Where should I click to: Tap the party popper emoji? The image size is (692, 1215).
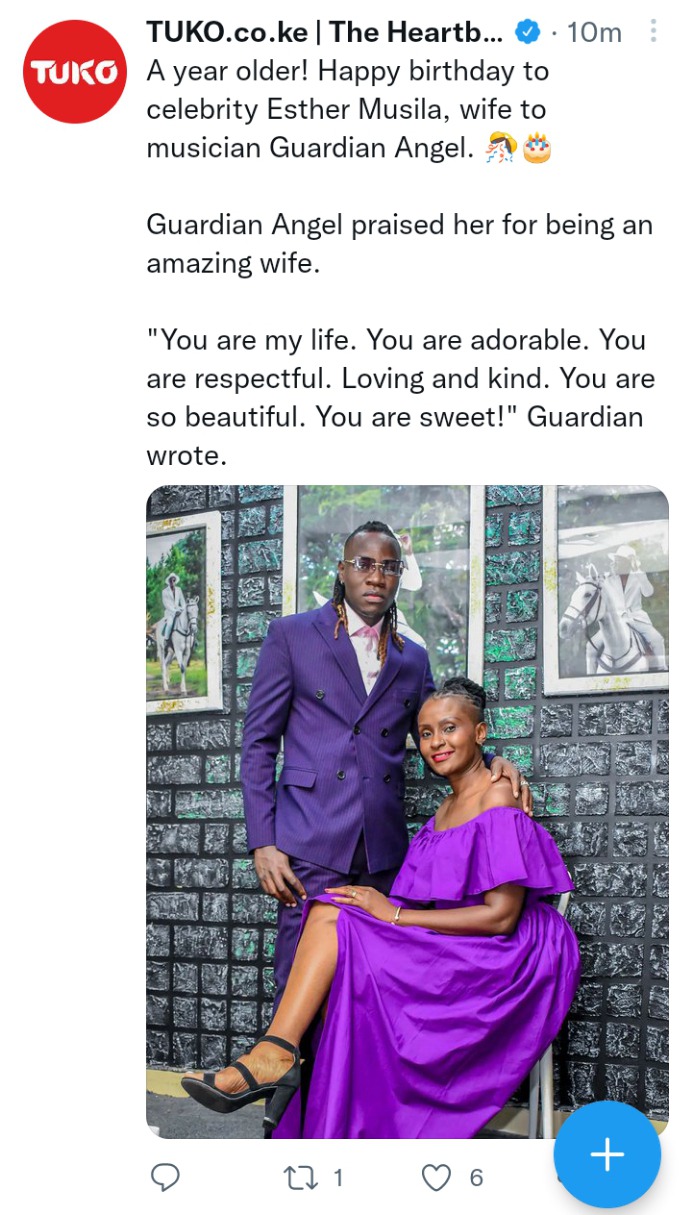[501, 148]
